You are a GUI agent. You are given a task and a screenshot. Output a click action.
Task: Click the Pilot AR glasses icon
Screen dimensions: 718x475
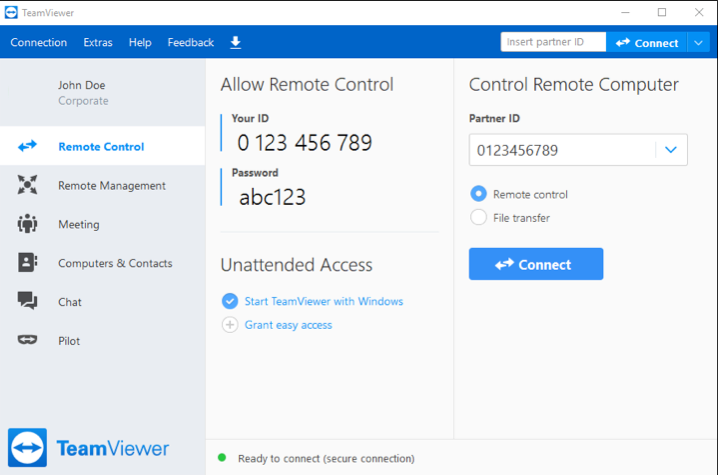[x=27, y=340]
